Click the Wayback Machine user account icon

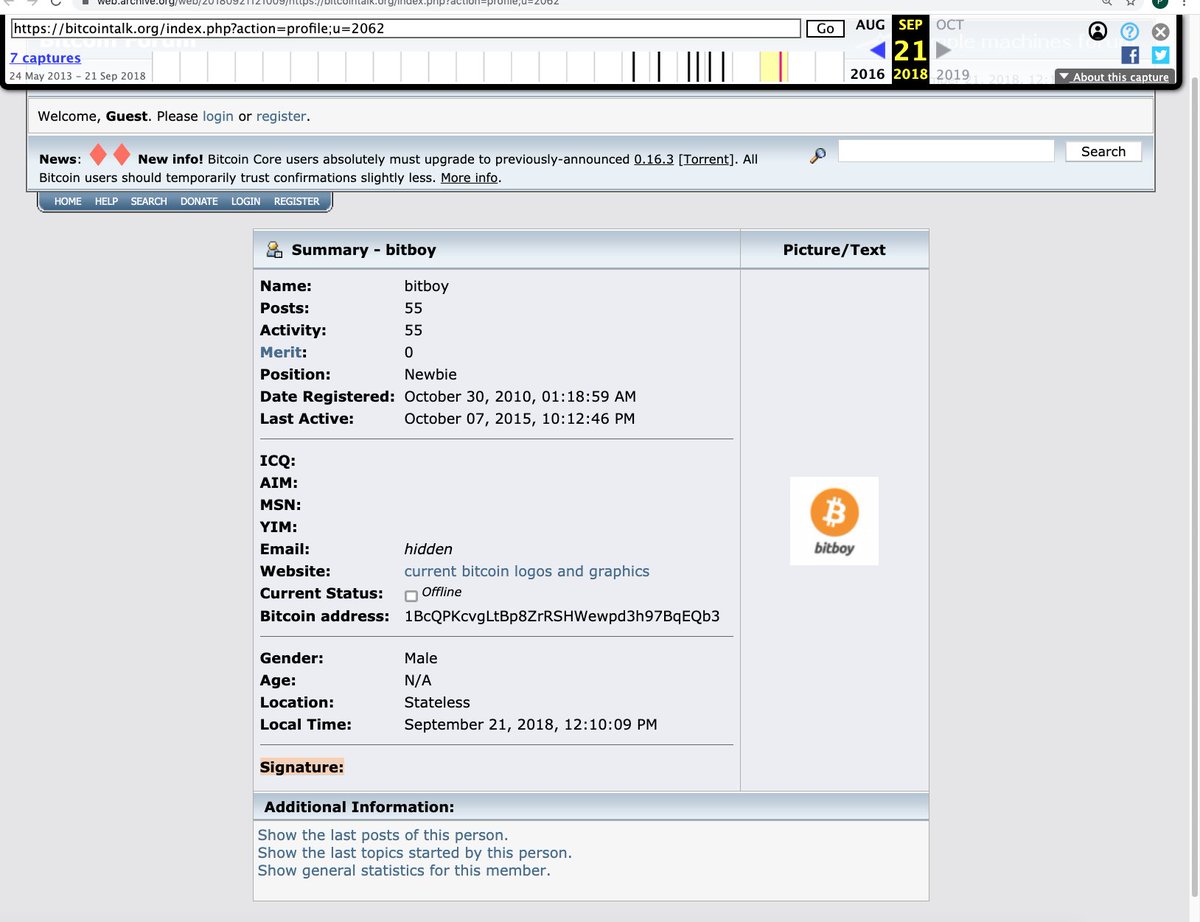1098,31
